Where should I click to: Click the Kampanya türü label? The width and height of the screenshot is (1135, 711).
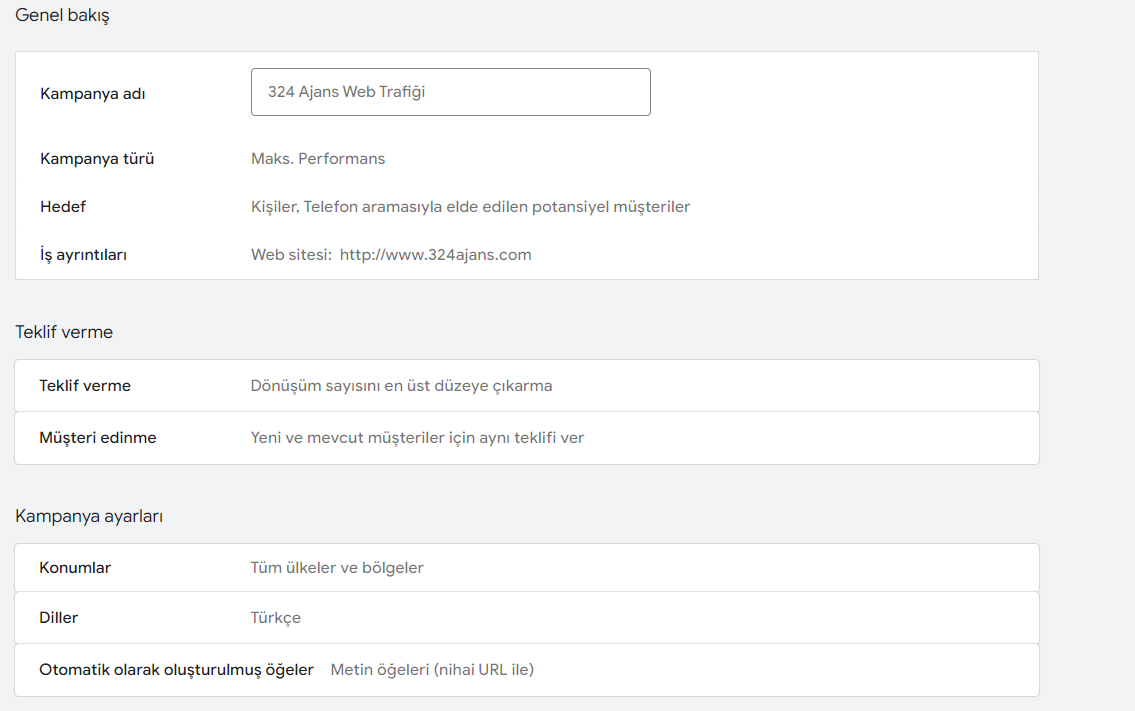point(97,159)
